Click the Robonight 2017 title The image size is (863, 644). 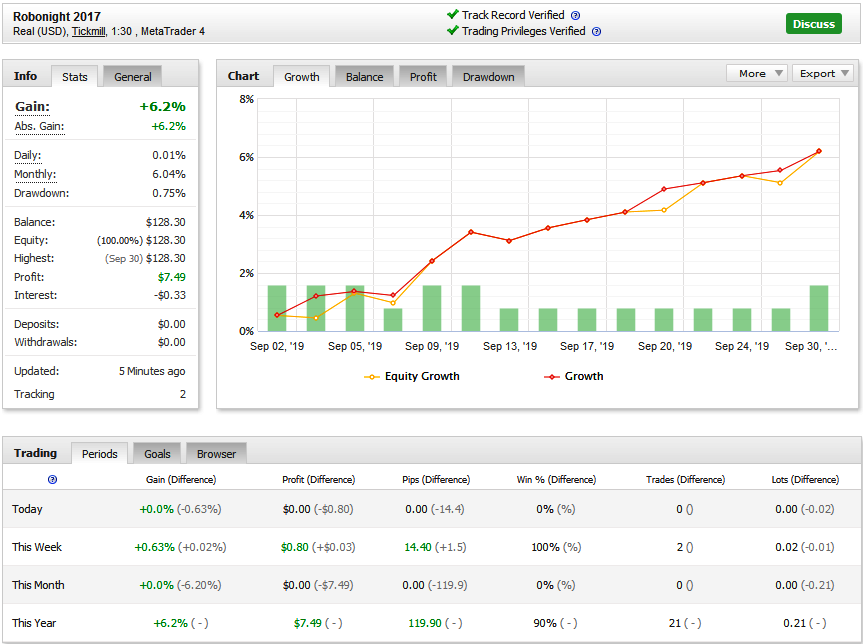tap(57, 17)
